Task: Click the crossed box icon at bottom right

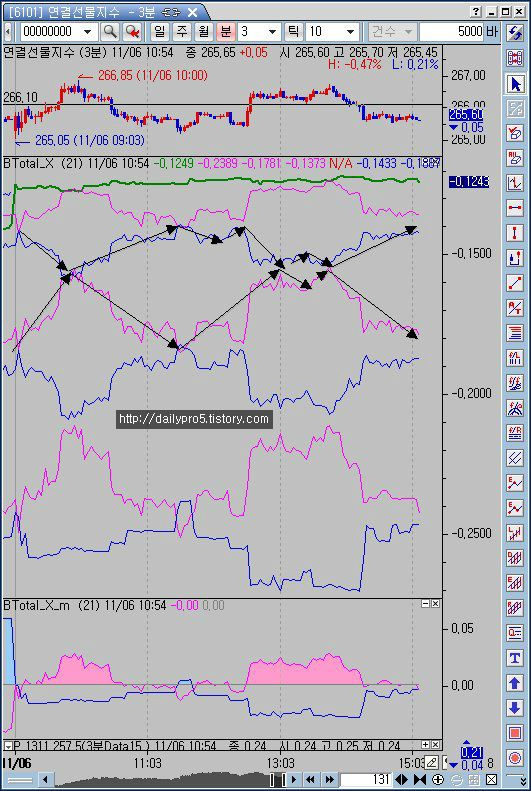Action: point(491,779)
